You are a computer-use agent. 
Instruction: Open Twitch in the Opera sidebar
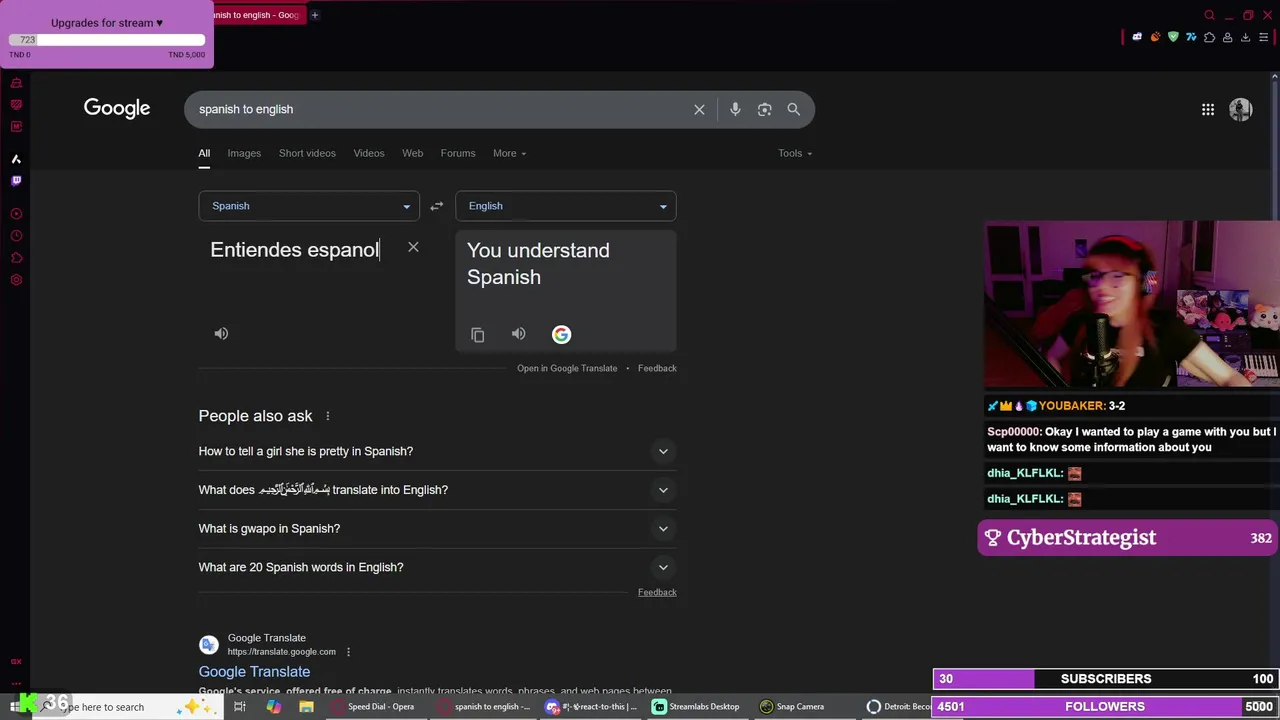click(x=16, y=181)
